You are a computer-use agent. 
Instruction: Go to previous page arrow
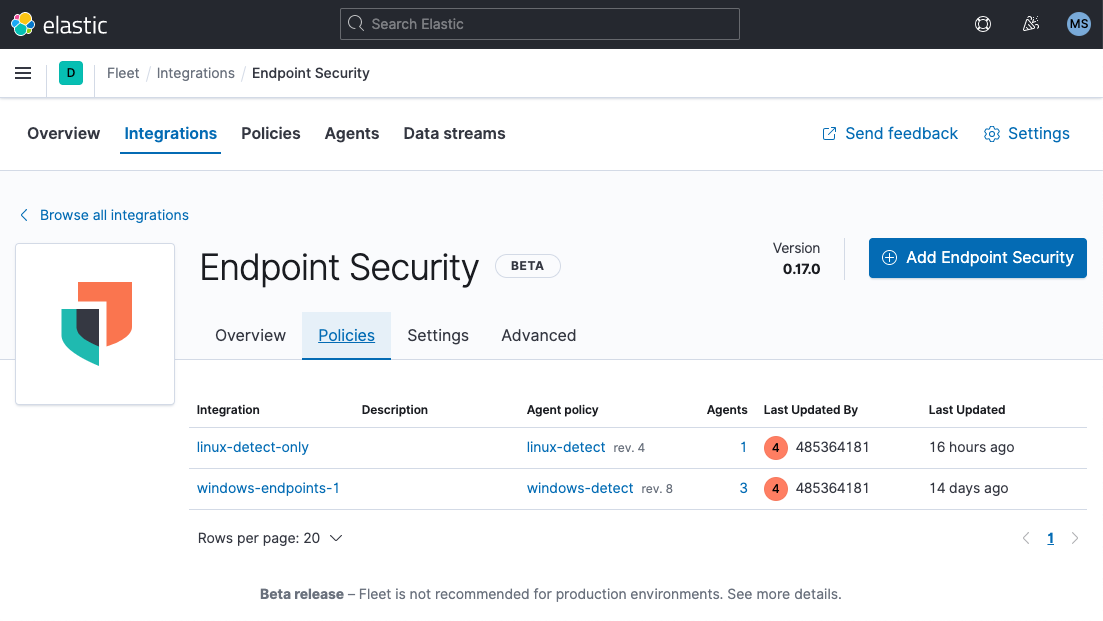point(1026,538)
